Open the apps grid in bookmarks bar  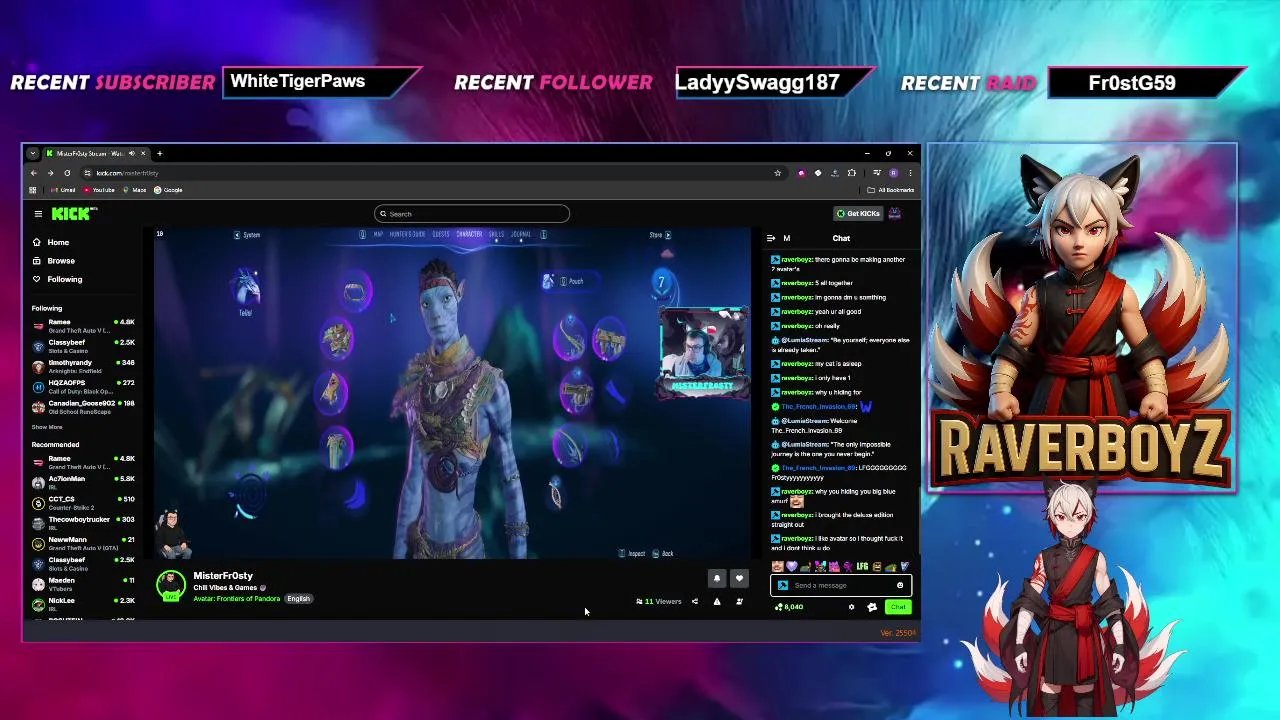click(33, 190)
